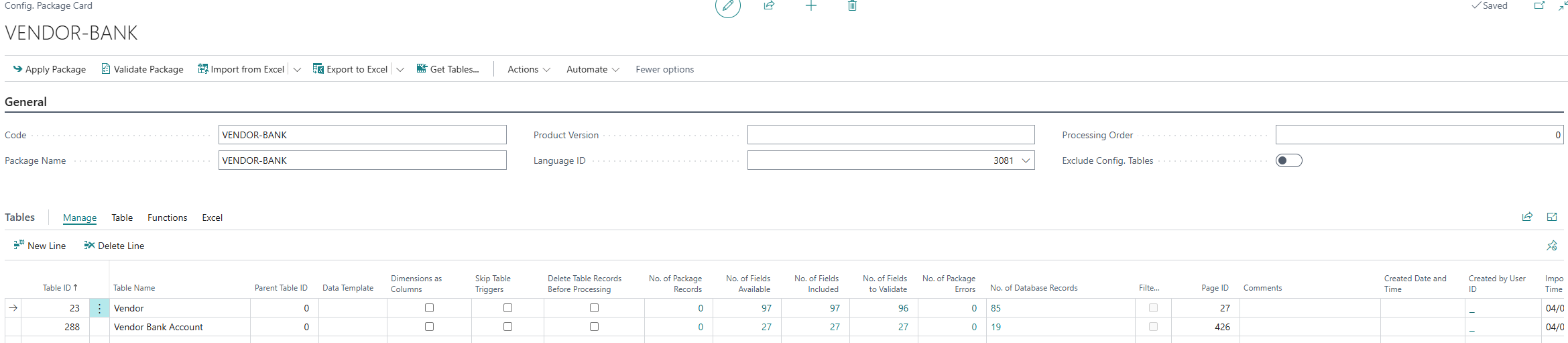Image resolution: width=1568 pixels, height=343 pixels.
Task: Open the Actions menu
Action: tap(528, 69)
